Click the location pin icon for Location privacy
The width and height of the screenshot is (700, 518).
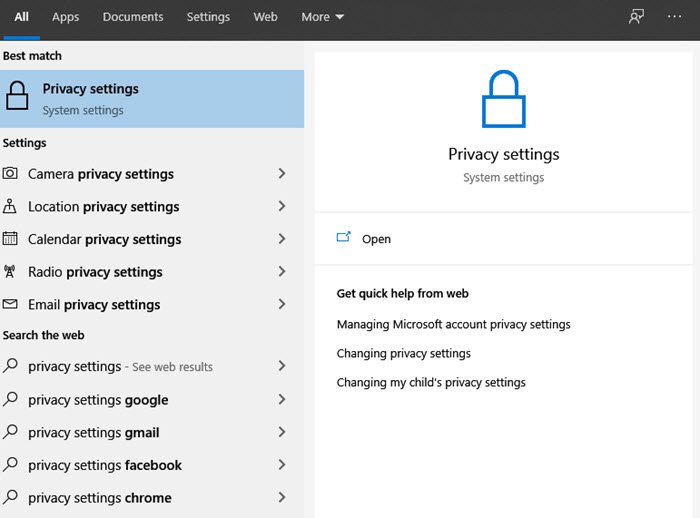[11, 207]
